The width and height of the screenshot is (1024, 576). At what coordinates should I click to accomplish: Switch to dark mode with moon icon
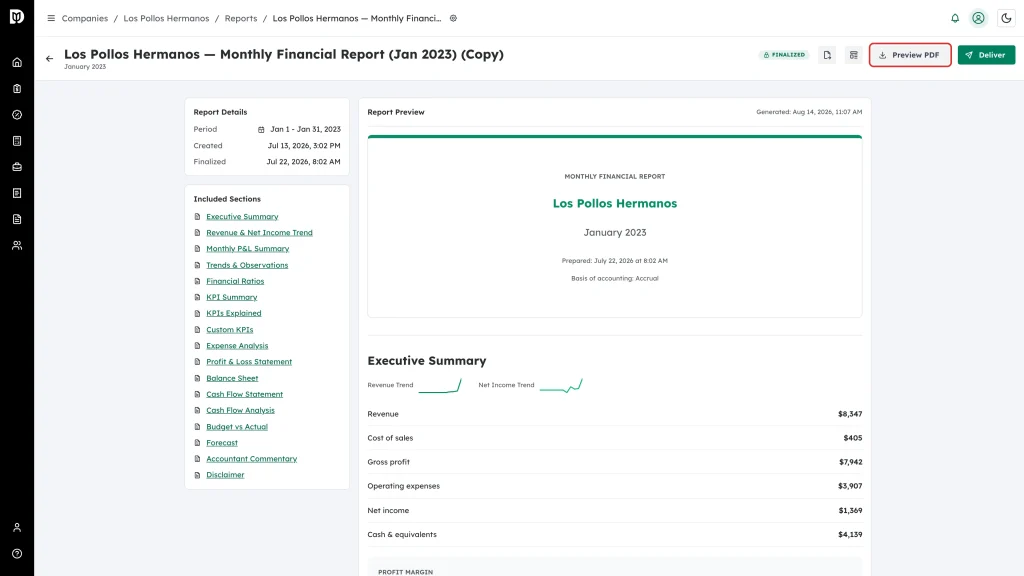pos(1006,18)
